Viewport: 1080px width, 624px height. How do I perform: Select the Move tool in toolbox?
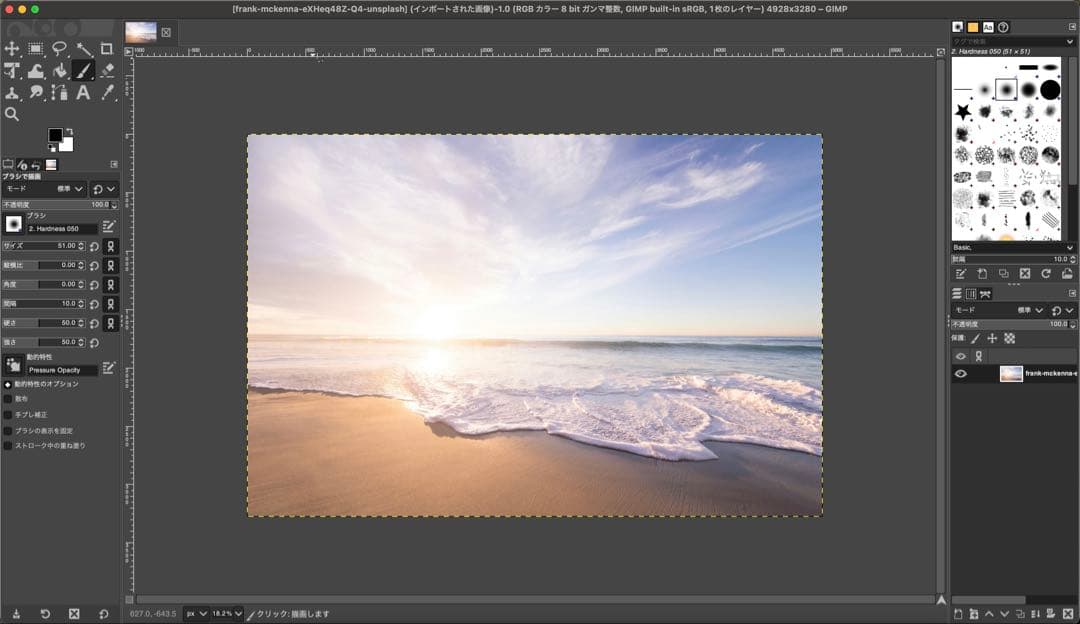[x=12, y=48]
